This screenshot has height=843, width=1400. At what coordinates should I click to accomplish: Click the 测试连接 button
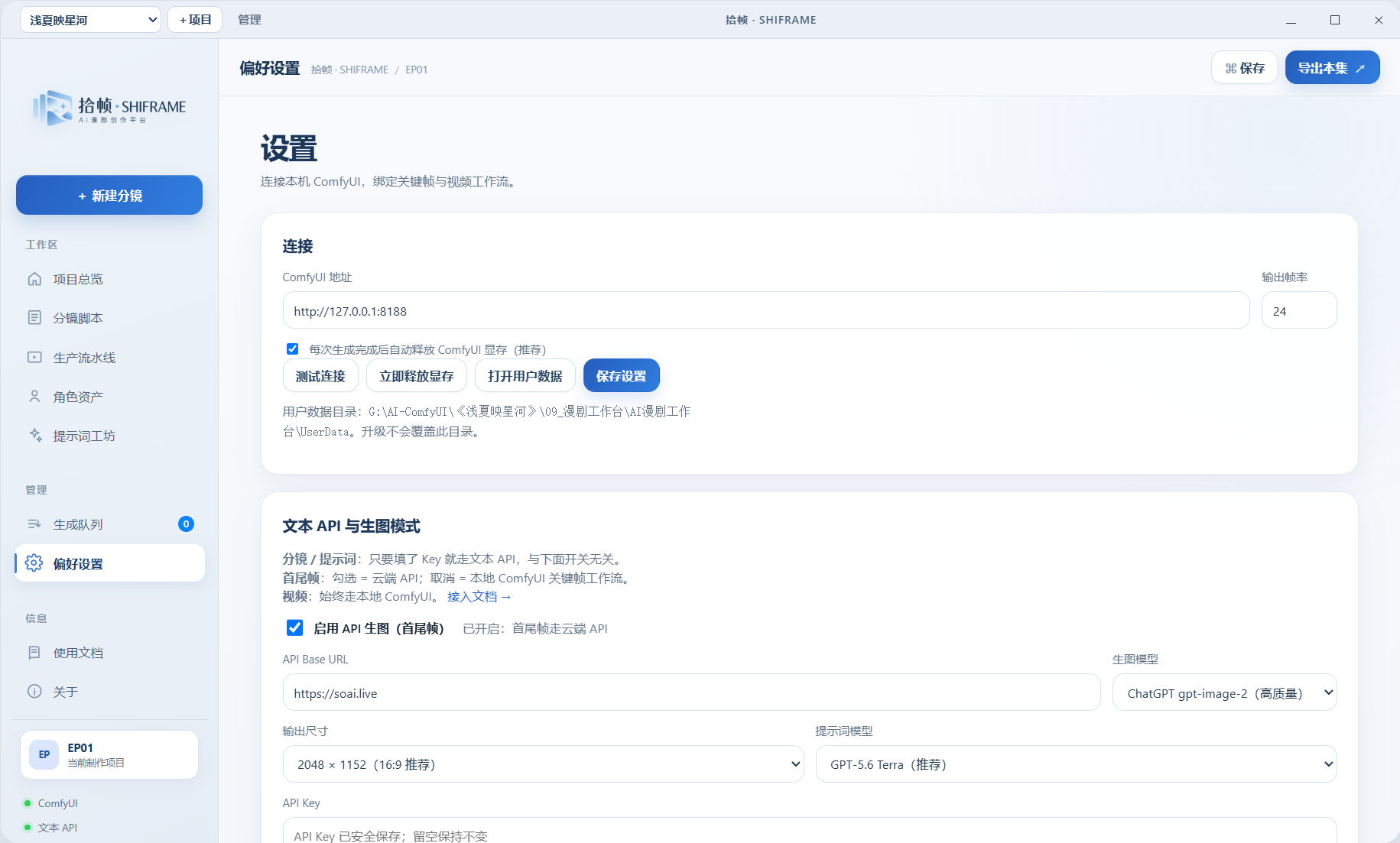(x=320, y=376)
